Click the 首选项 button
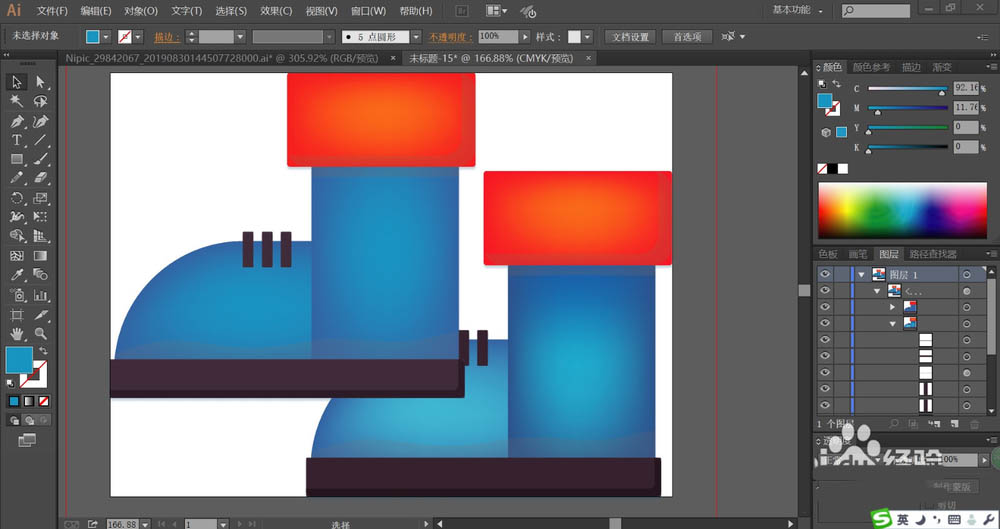 pos(687,37)
